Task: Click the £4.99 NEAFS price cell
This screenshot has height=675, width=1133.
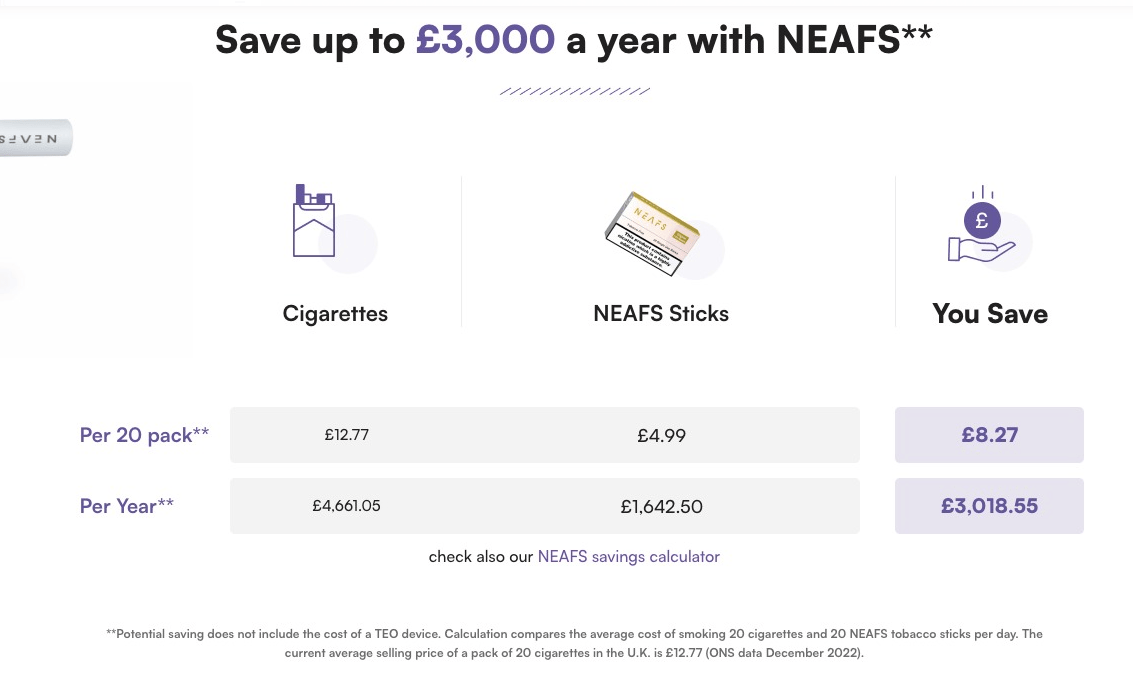Action: (x=662, y=436)
